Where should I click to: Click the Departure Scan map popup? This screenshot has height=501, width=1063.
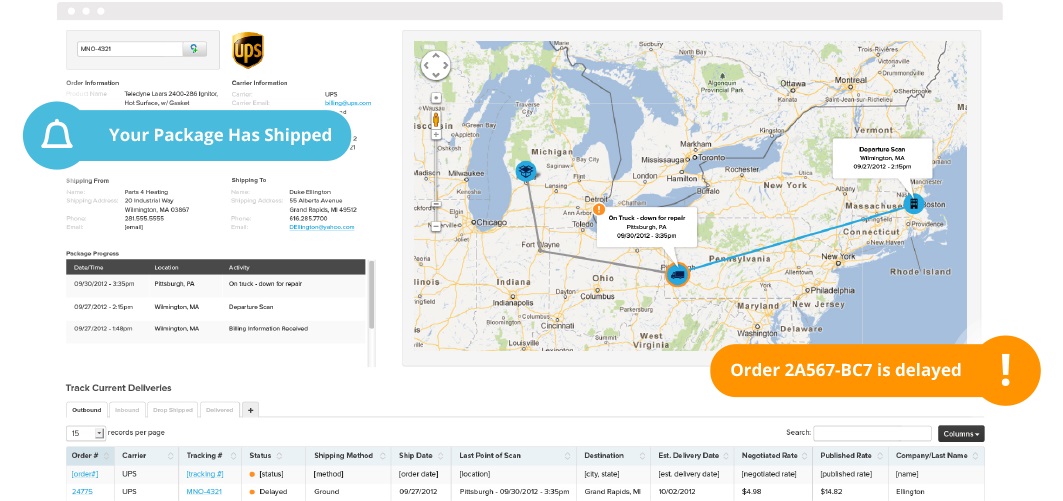click(x=881, y=157)
